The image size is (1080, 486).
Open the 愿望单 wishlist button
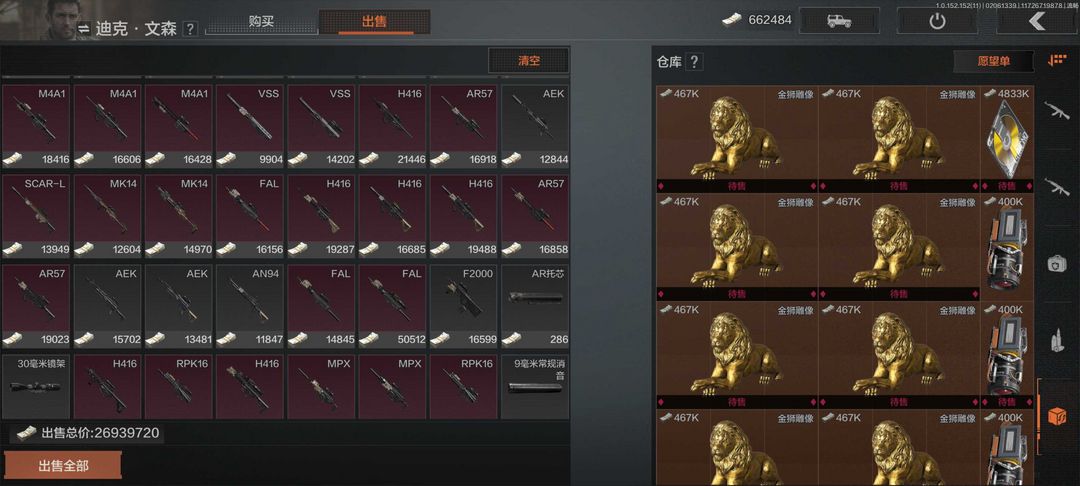(x=993, y=61)
